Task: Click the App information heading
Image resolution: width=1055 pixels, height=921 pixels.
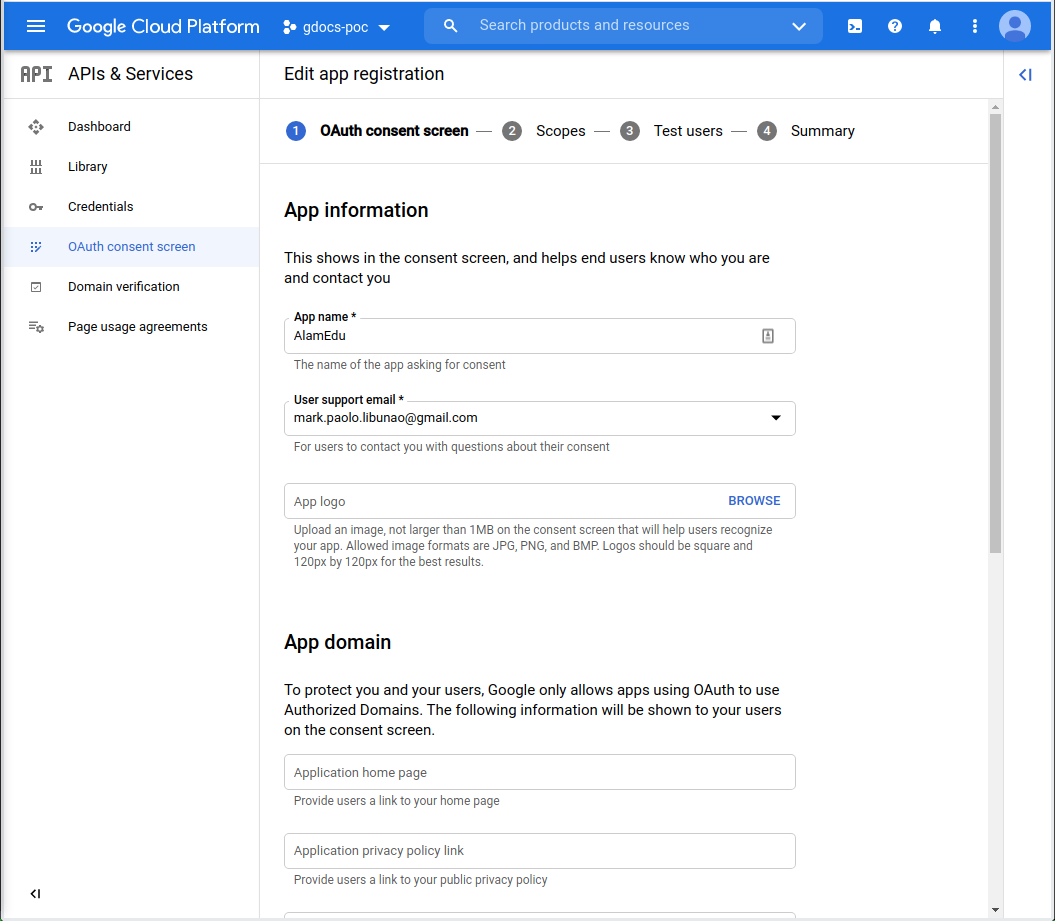Action: tap(356, 211)
